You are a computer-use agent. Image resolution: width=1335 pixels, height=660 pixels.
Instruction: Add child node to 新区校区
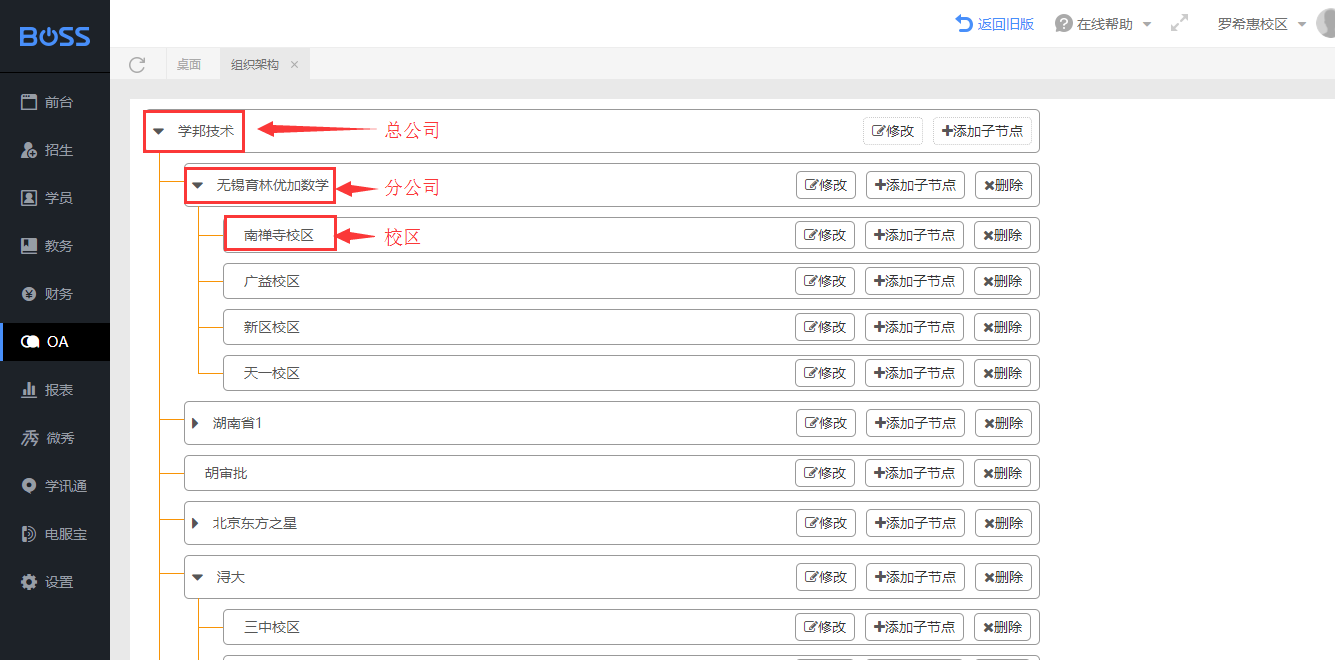[914, 327]
